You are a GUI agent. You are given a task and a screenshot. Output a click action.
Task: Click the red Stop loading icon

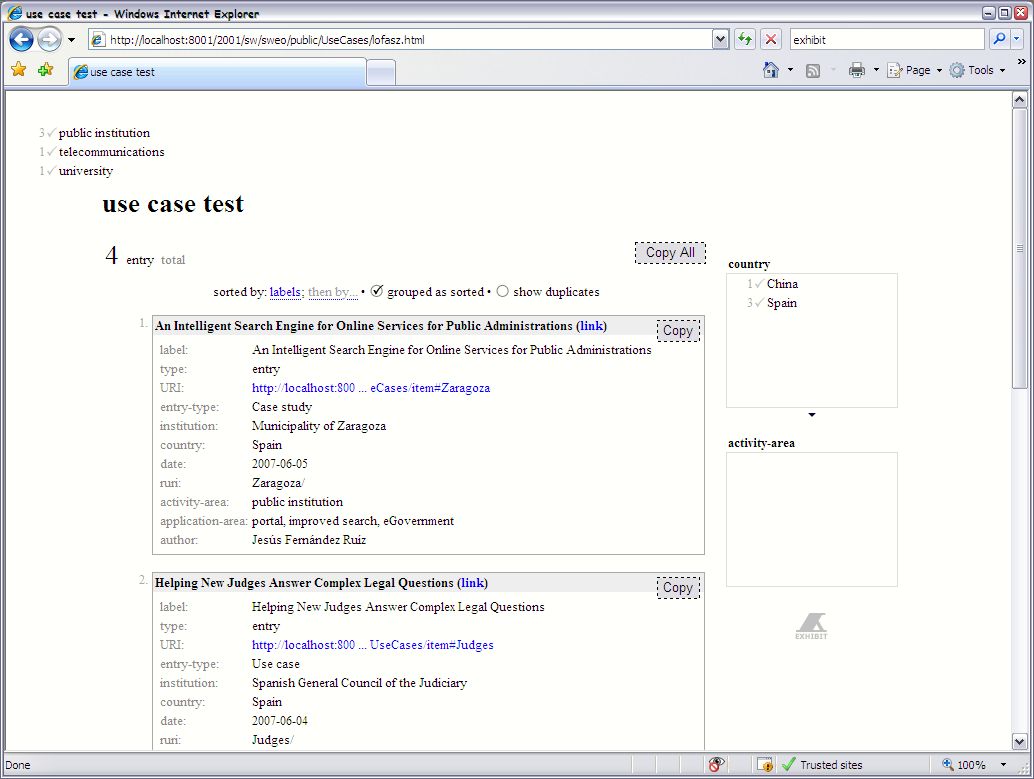pos(770,40)
